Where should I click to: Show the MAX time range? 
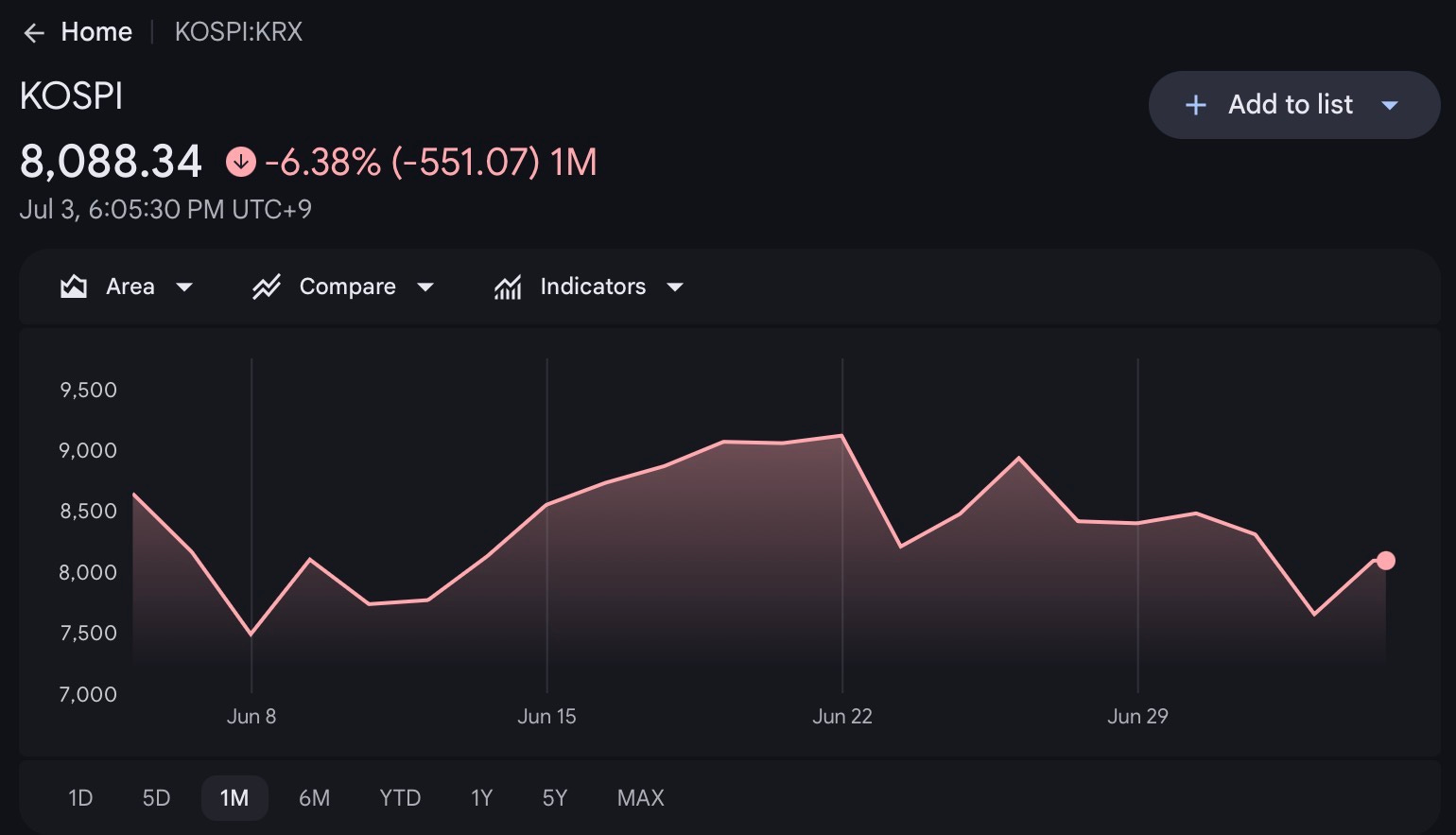[641, 798]
